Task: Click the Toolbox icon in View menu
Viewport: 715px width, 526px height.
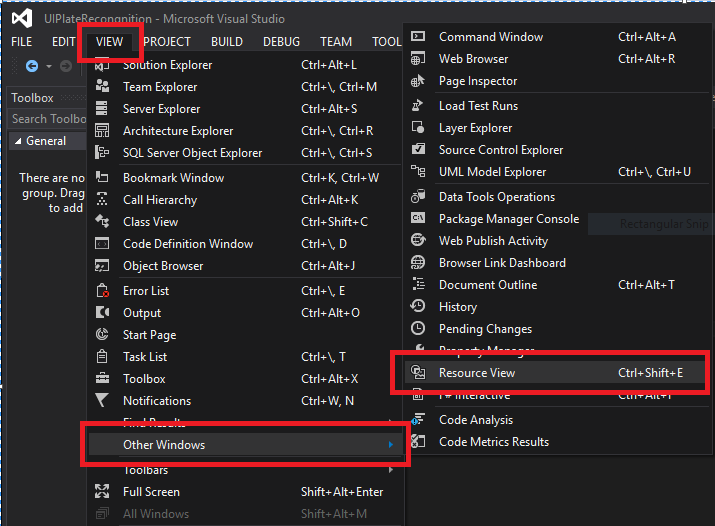Action: point(102,378)
